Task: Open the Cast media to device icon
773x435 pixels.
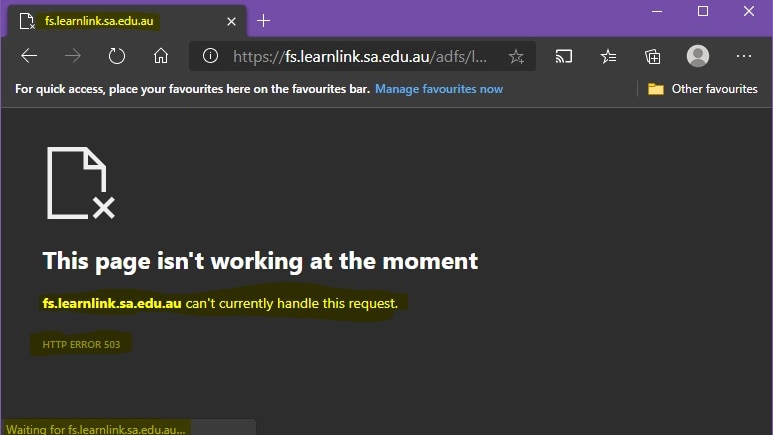Action: pos(564,57)
